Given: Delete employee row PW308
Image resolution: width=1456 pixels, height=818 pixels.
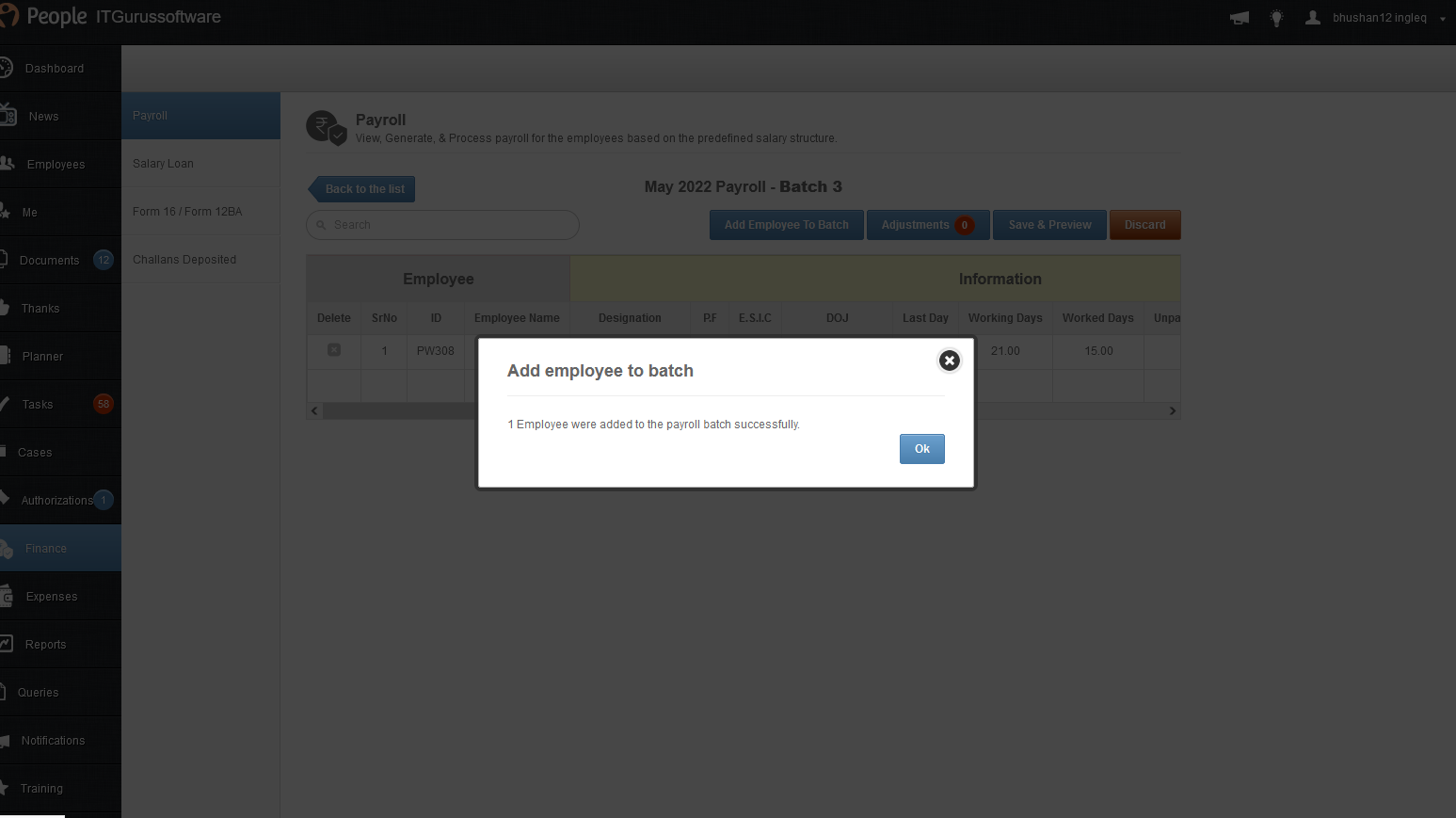Looking at the screenshot, I should 334,350.
